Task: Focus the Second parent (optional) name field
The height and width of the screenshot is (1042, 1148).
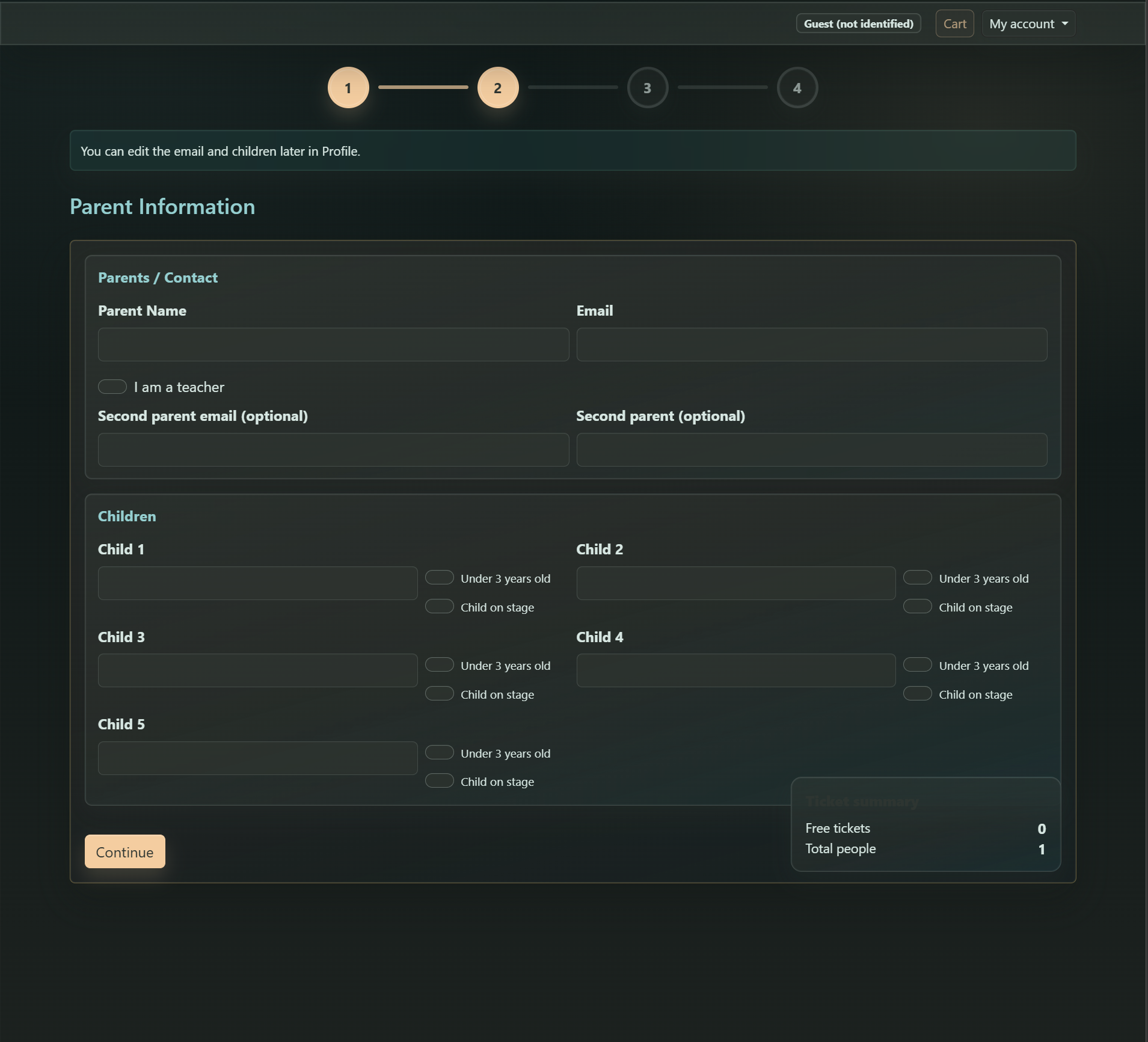Action: tap(811, 450)
